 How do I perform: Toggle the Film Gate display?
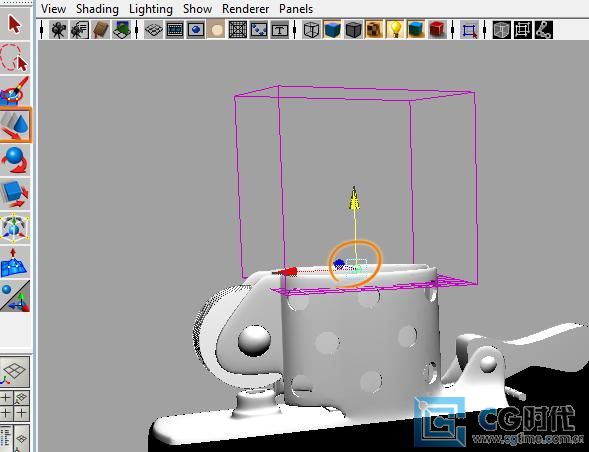coord(175,30)
